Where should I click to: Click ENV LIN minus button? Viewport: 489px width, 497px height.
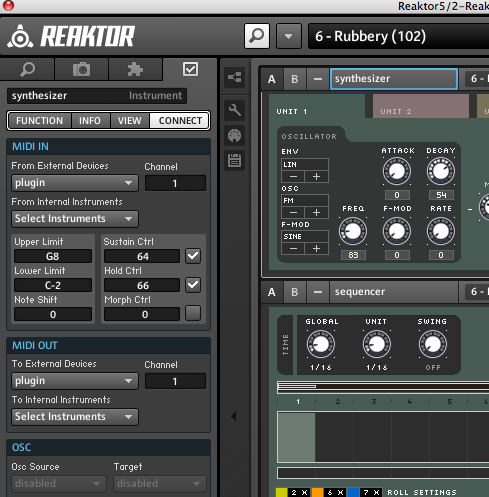pyautogui.click(x=293, y=177)
